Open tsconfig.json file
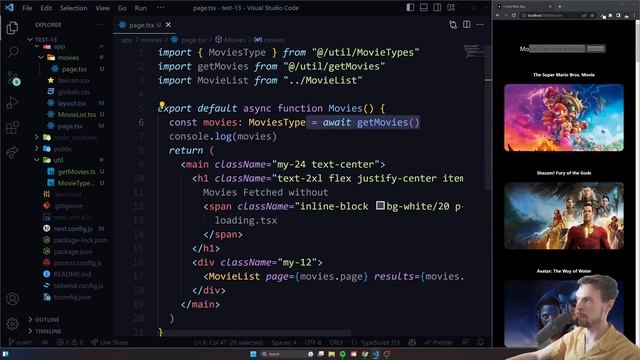The height and width of the screenshot is (360, 640). (x=72, y=297)
